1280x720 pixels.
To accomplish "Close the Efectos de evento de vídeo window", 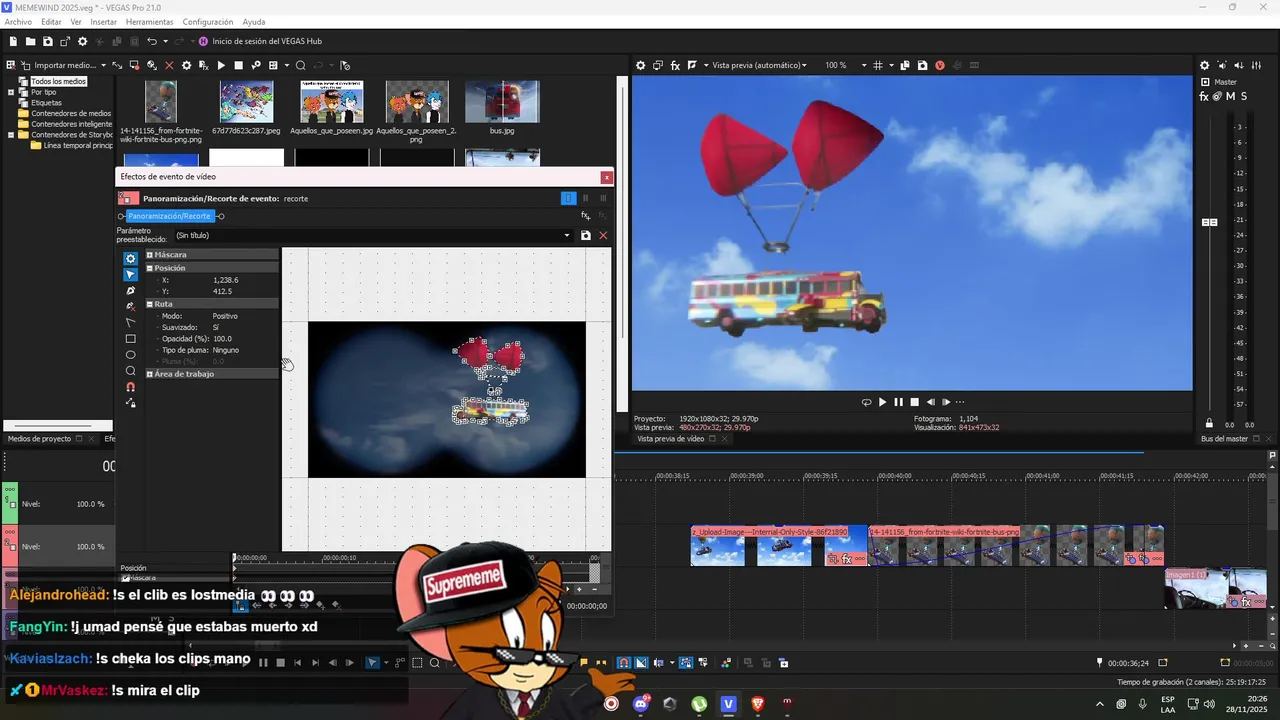I will (606, 177).
